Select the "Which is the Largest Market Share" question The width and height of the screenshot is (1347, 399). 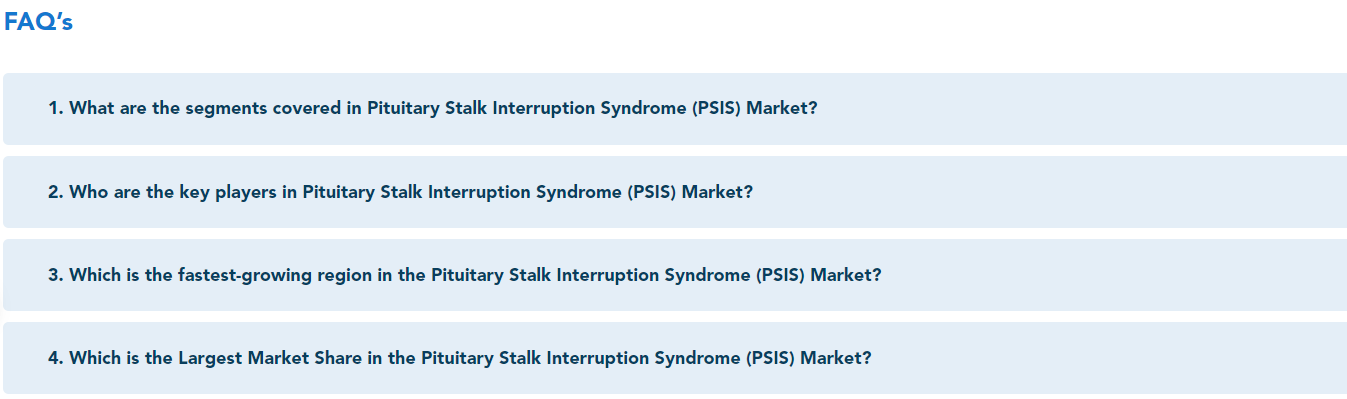pos(460,357)
